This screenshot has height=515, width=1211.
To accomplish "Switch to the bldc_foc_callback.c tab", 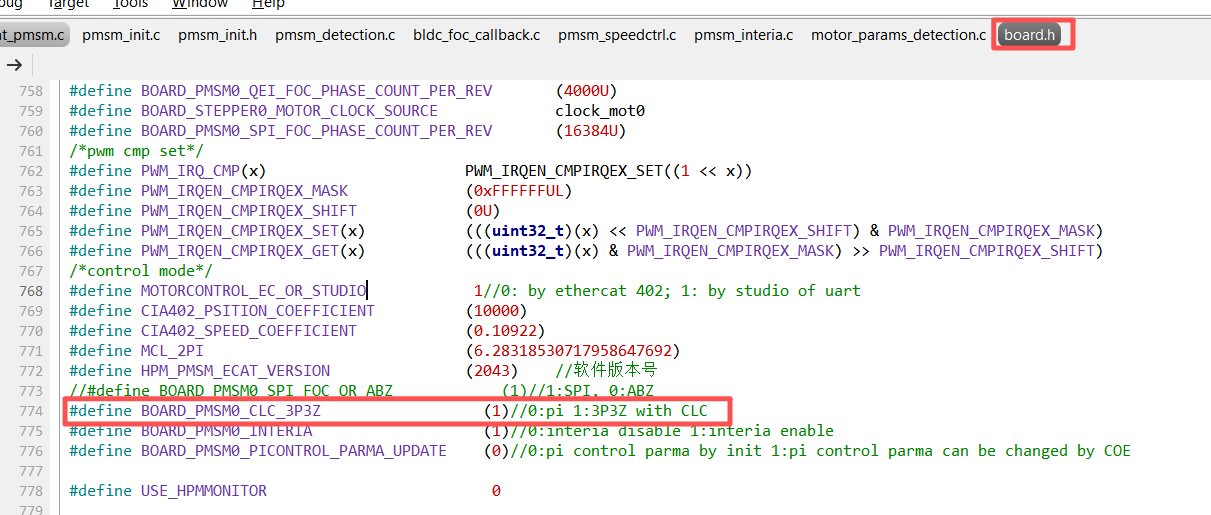I will tap(476, 35).
